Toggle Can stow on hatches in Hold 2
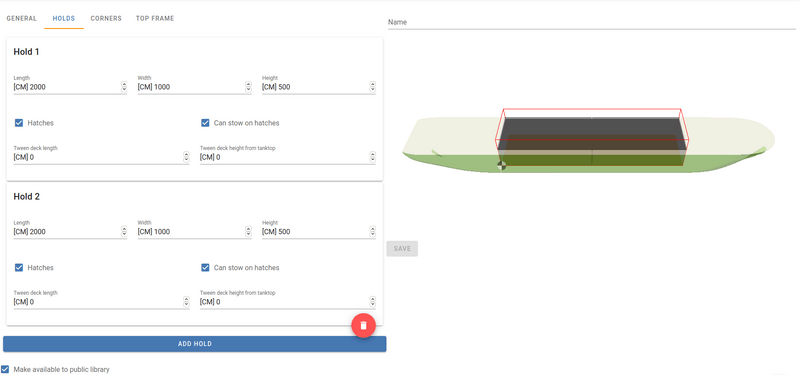This screenshot has height=375, width=800. click(x=205, y=267)
